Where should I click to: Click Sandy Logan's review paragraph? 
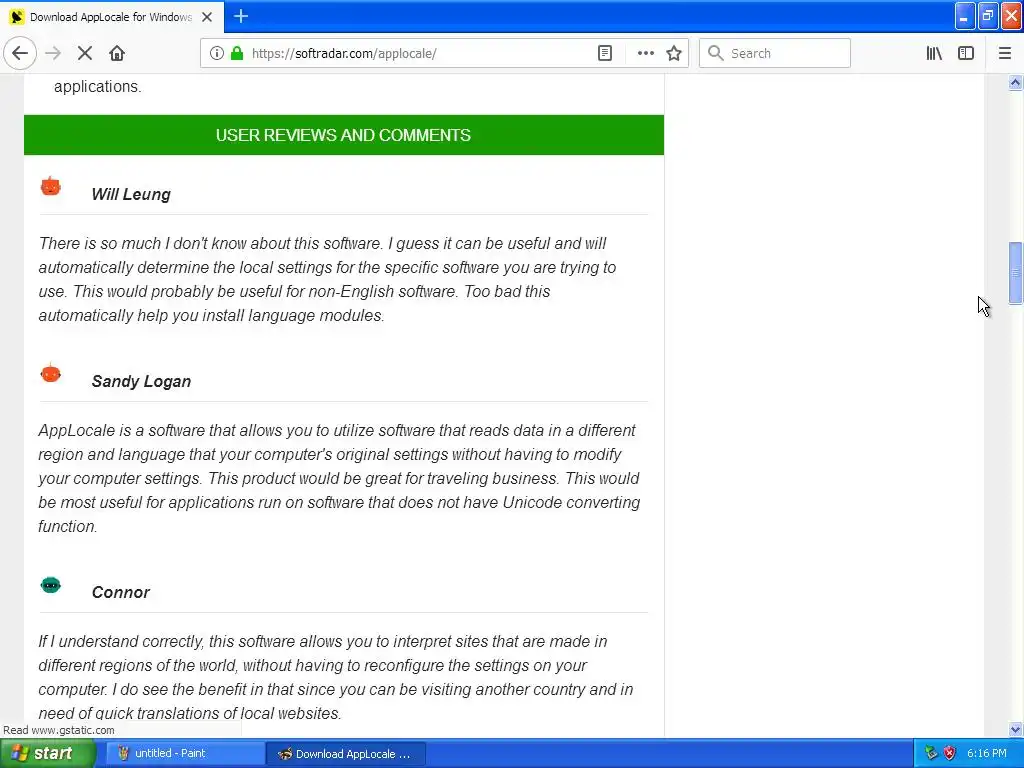pos(339,479)
